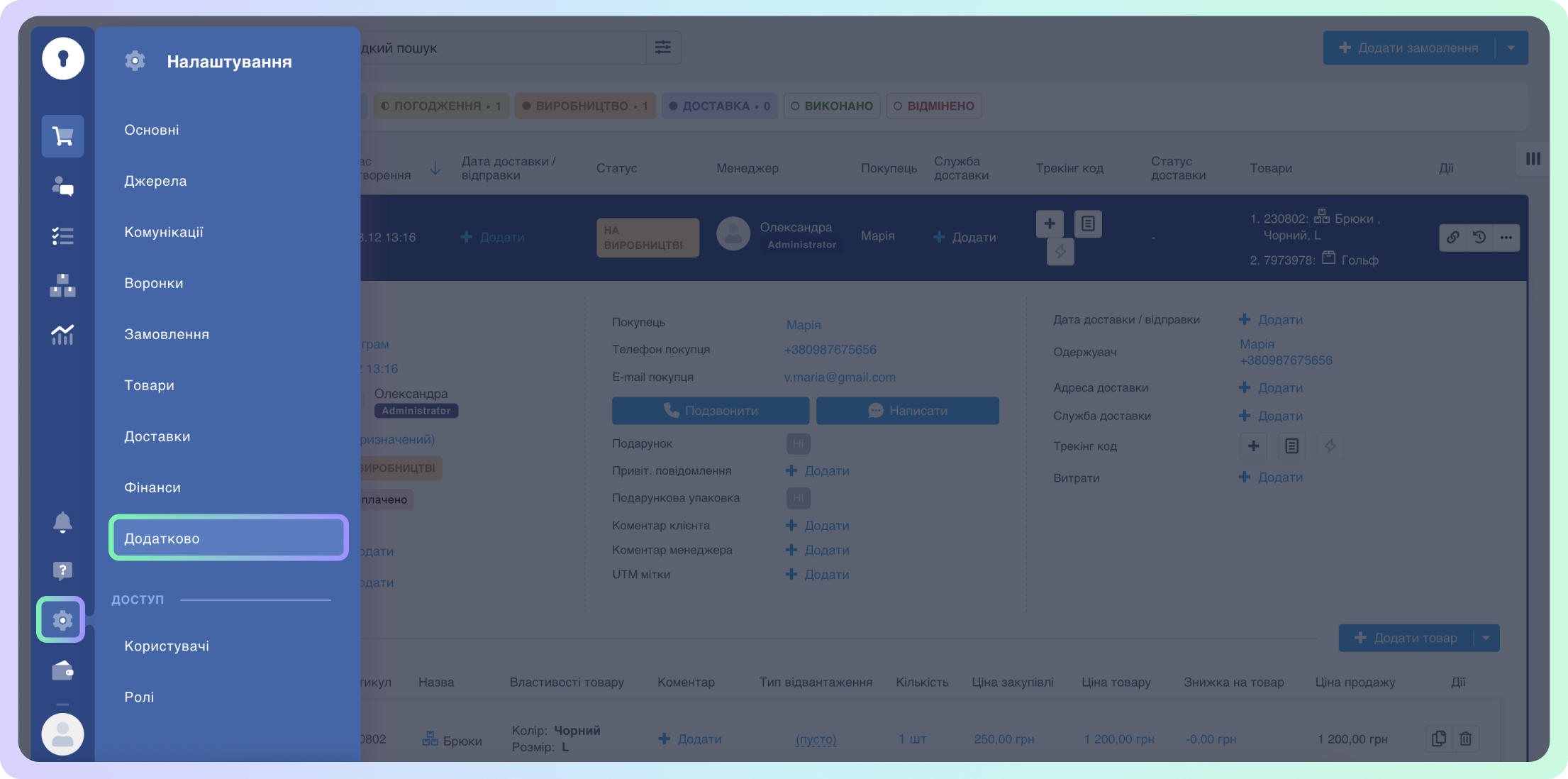Image resolution: width=1568 pixels, height=779 pixels.
Task: Open the customer chats sidebar icon
Action: [x=62, y=187]
